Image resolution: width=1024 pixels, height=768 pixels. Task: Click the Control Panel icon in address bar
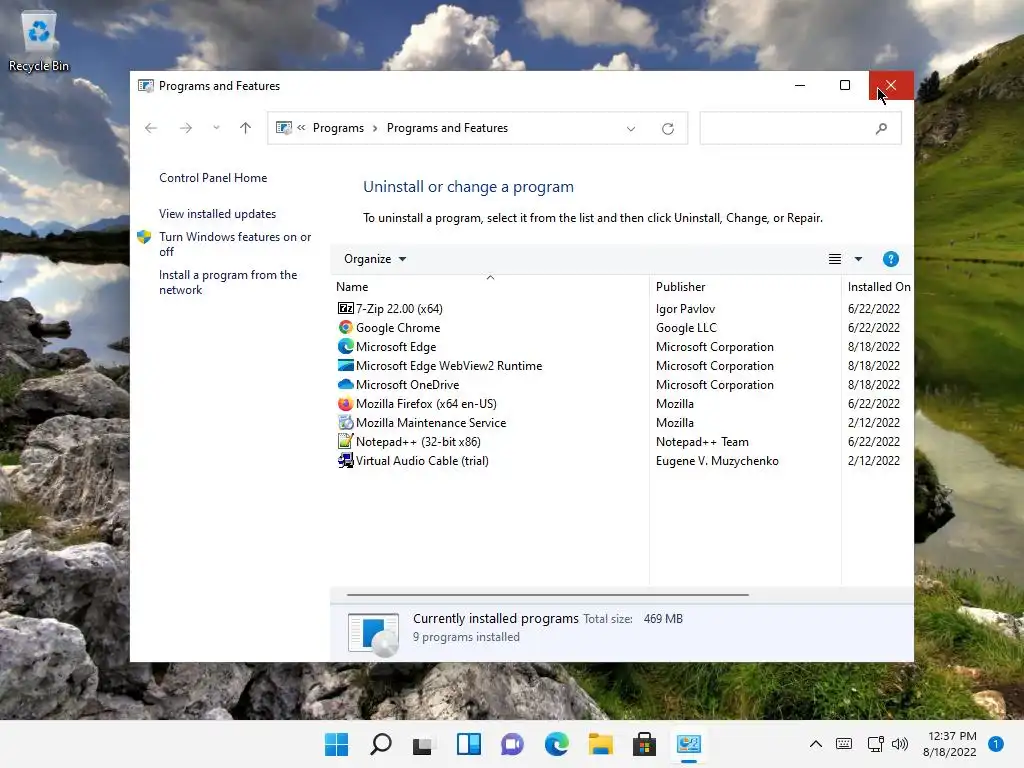tap(283, 128)
